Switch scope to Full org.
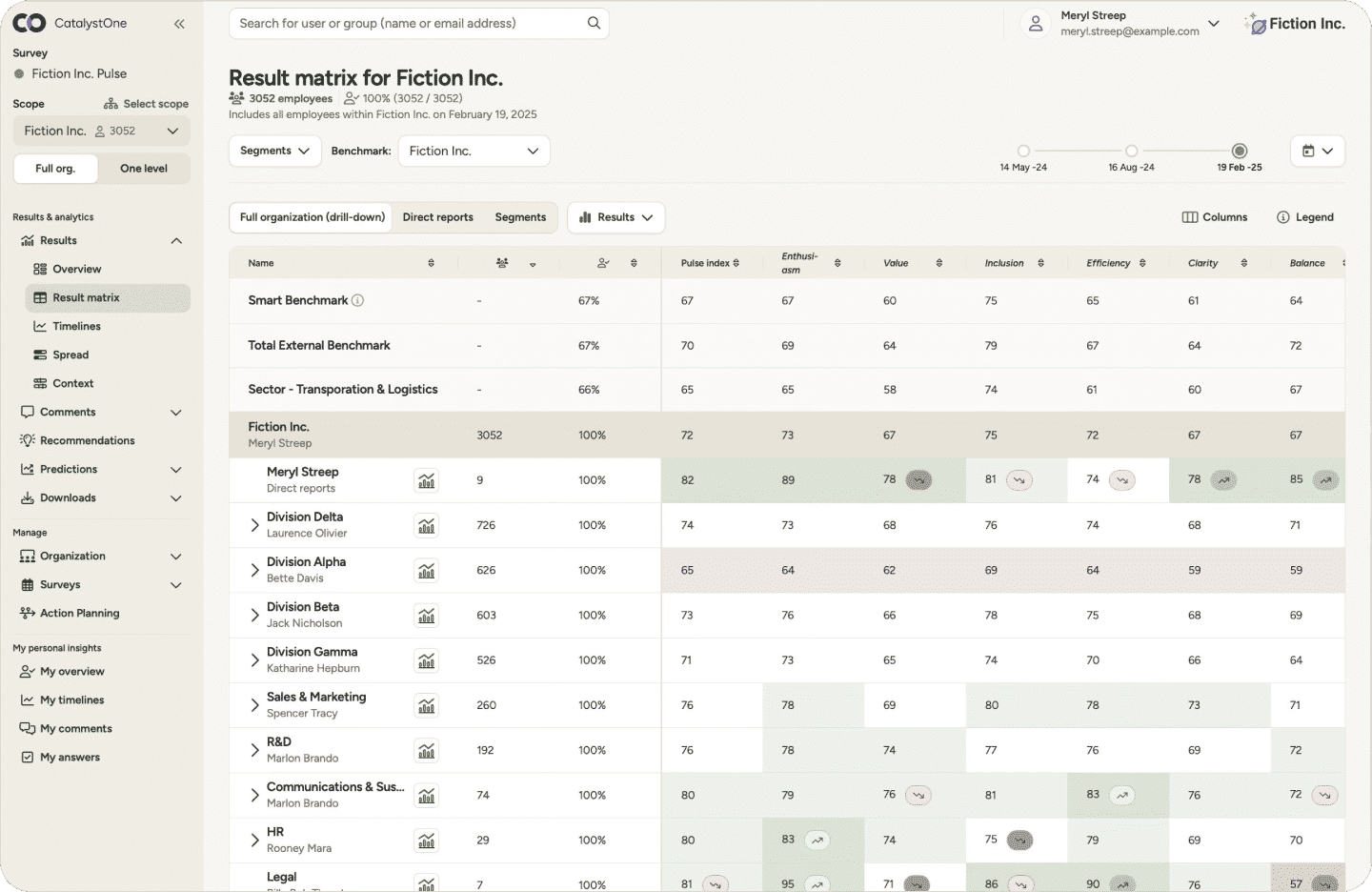This screenshot has height=892, width=1372. pos(55,169)
